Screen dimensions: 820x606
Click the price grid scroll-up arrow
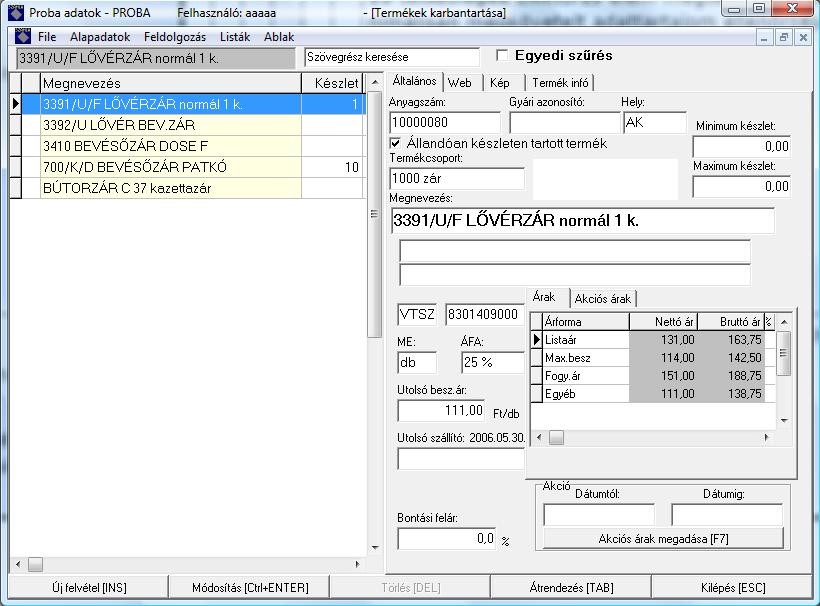coord(784,322)
